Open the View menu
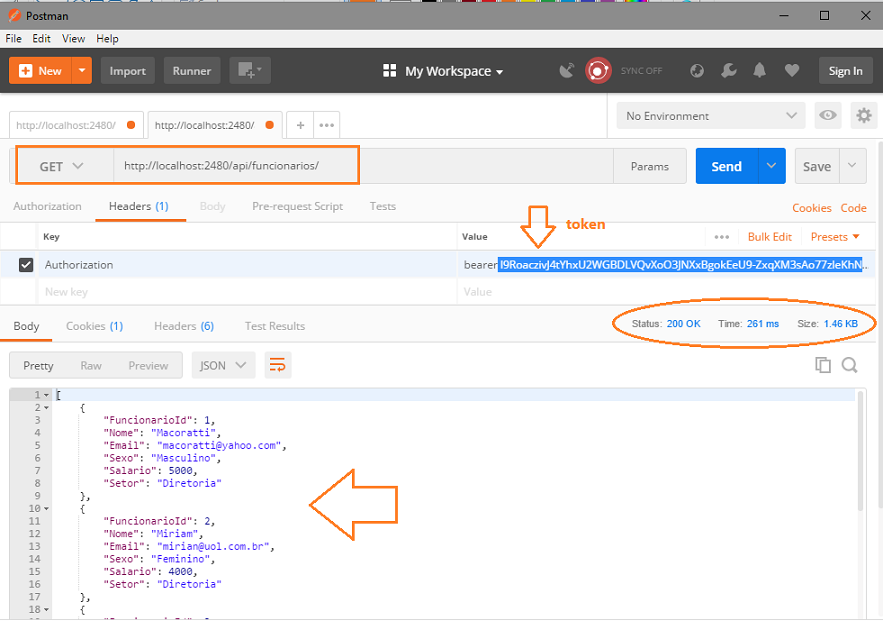The image size is (883, 621). click(x=73, y=38)
